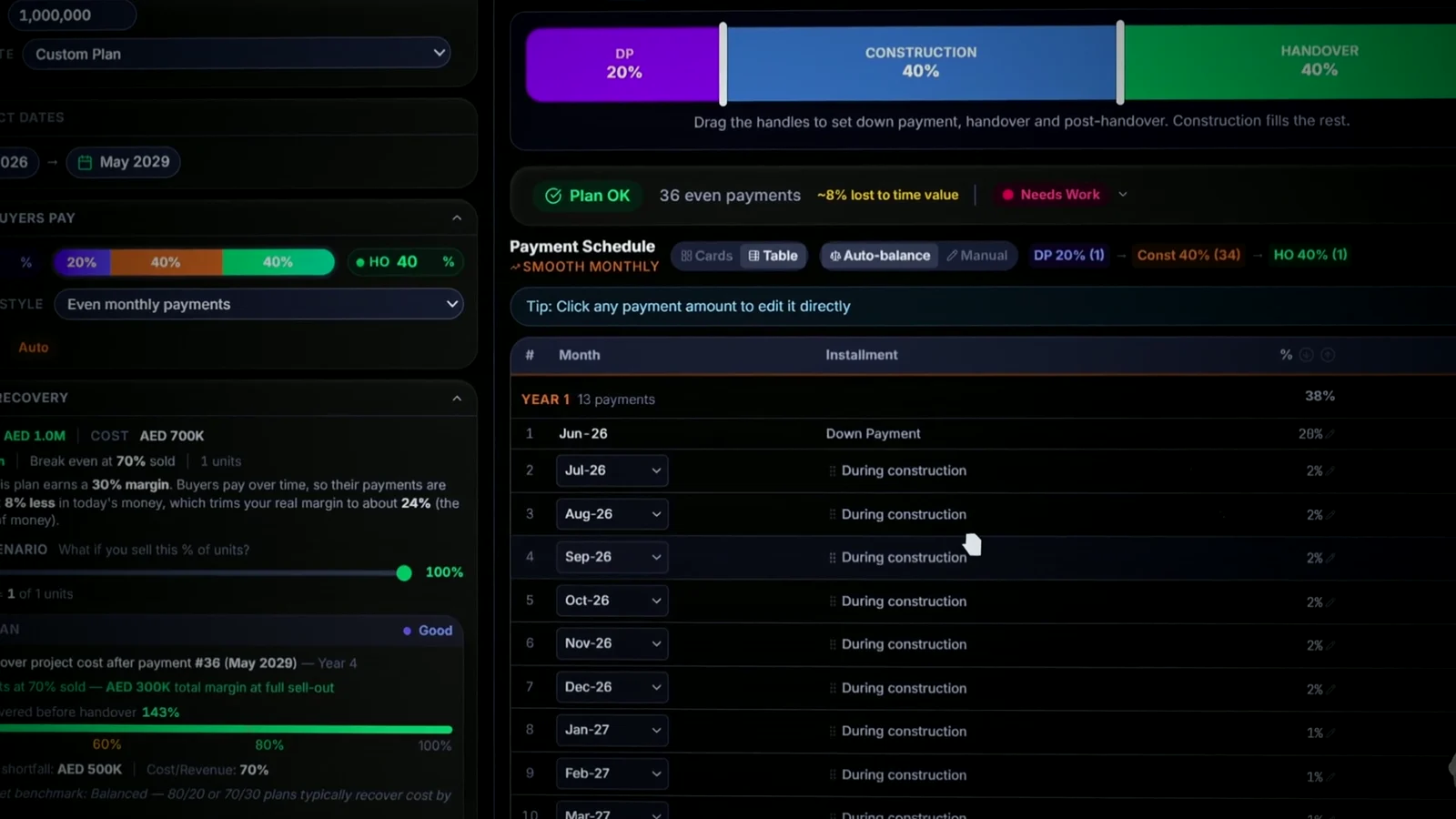Image resolution: width=1456 pixels, height=819 pixels.
Task: Click the Plan OK checkmark icon
Action: 553,196
